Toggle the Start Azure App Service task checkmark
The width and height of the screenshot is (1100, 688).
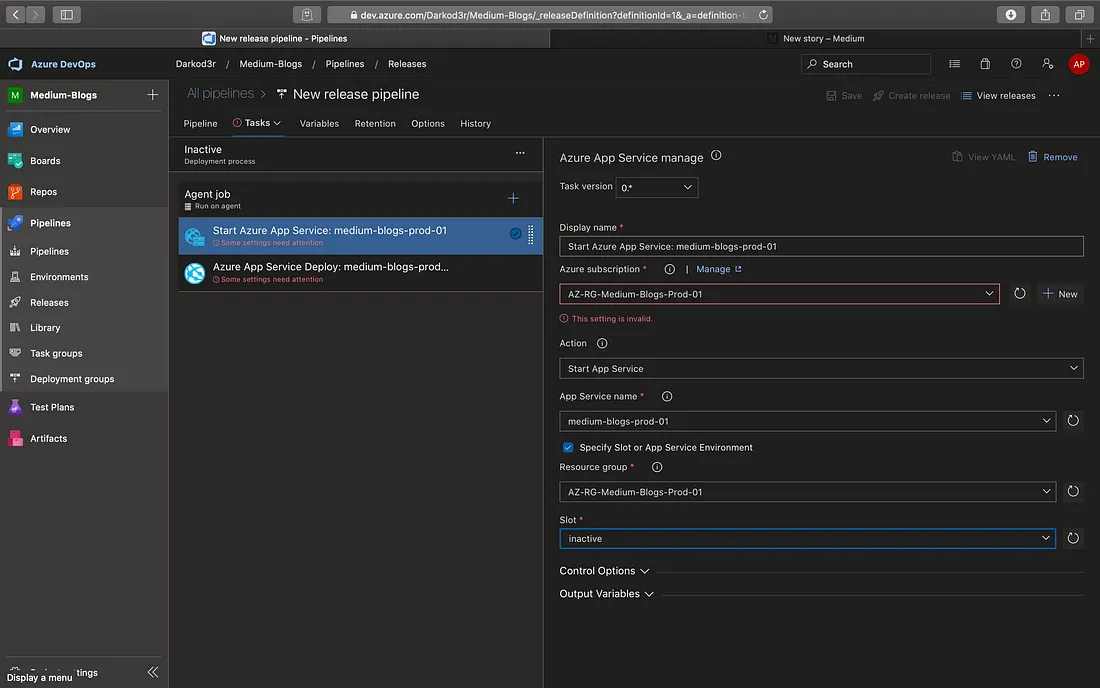(515, 234)
